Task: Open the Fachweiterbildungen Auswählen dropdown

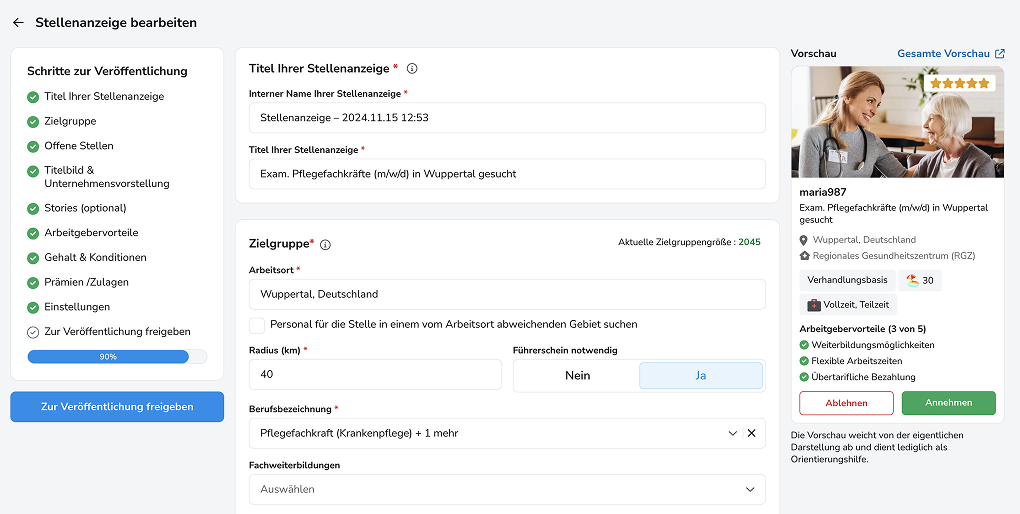Action: click(506, 489)
